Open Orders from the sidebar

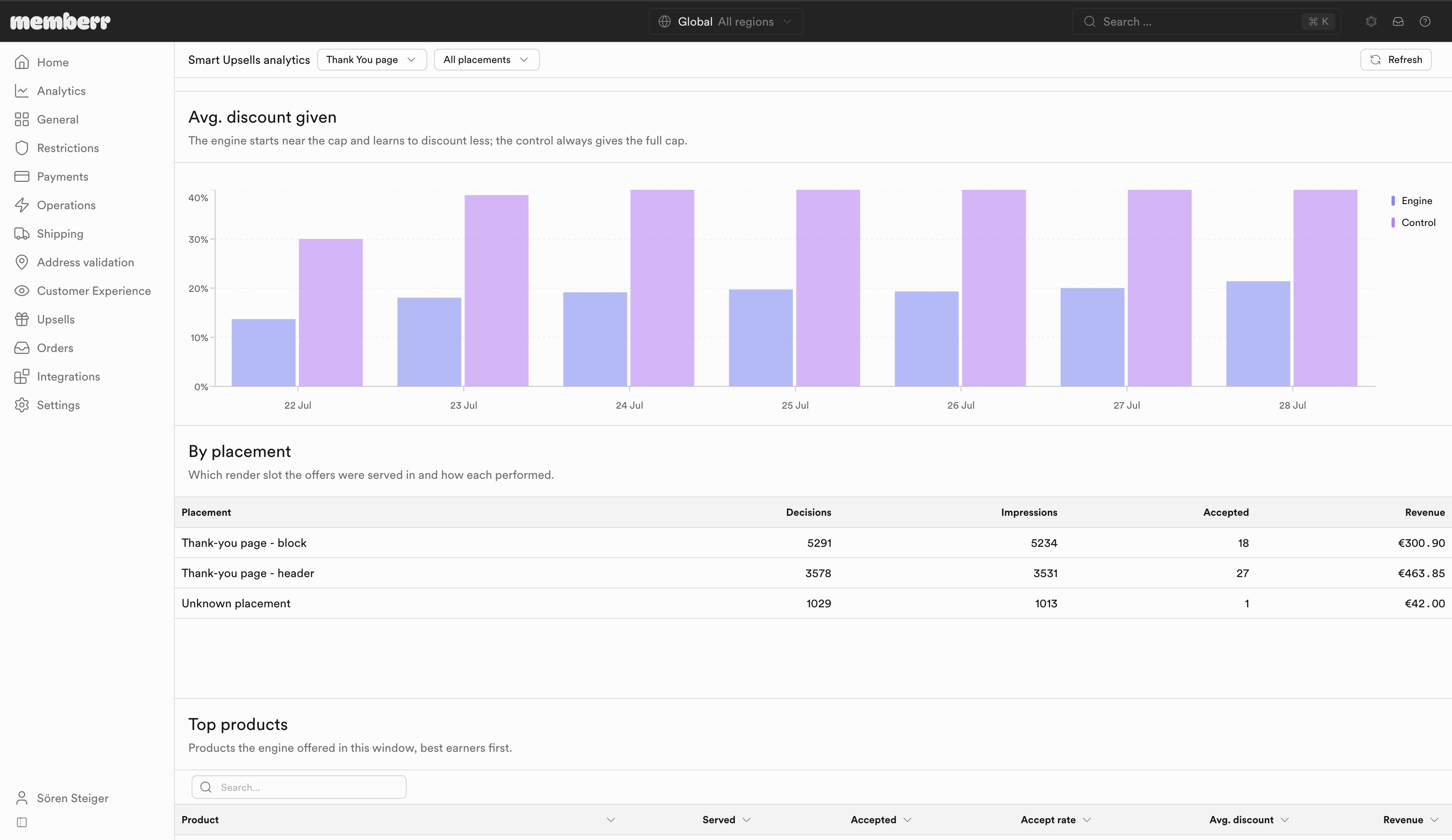pos(55,347)
